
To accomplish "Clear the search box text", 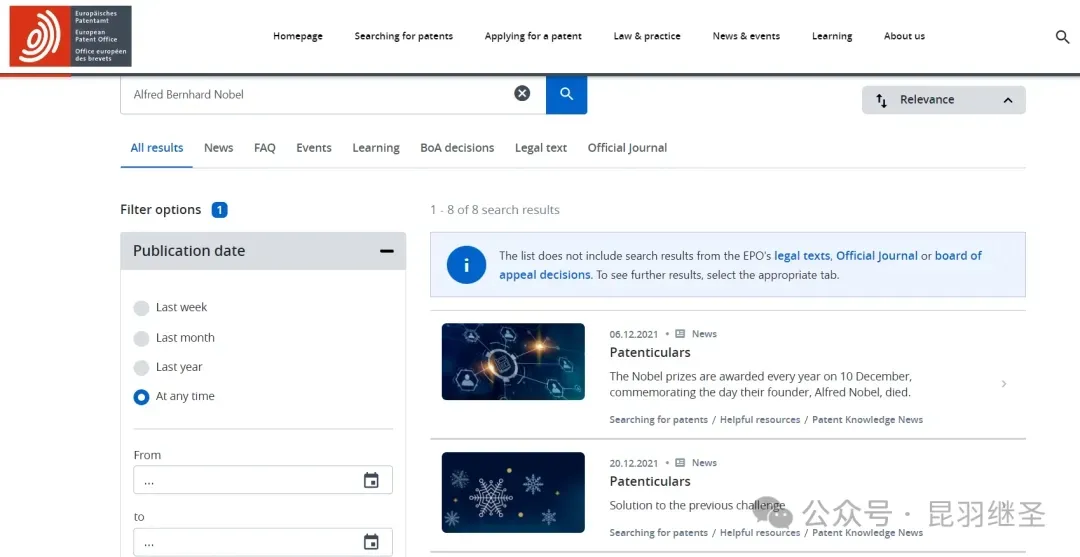I will [x=522, y=93].
